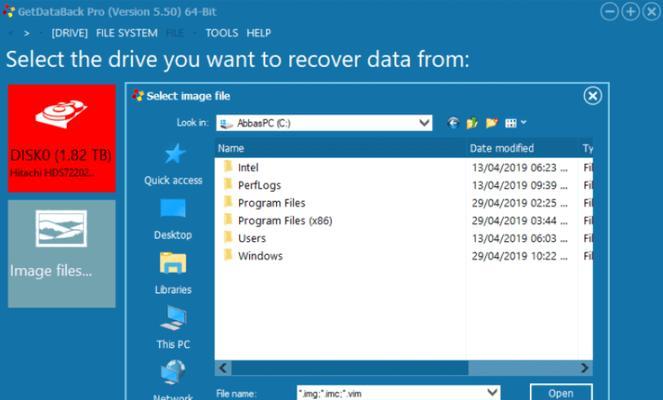Click the forward arrow in the menu bar
The width and height of the screenshot is (663, 400).
click(27, 33)
